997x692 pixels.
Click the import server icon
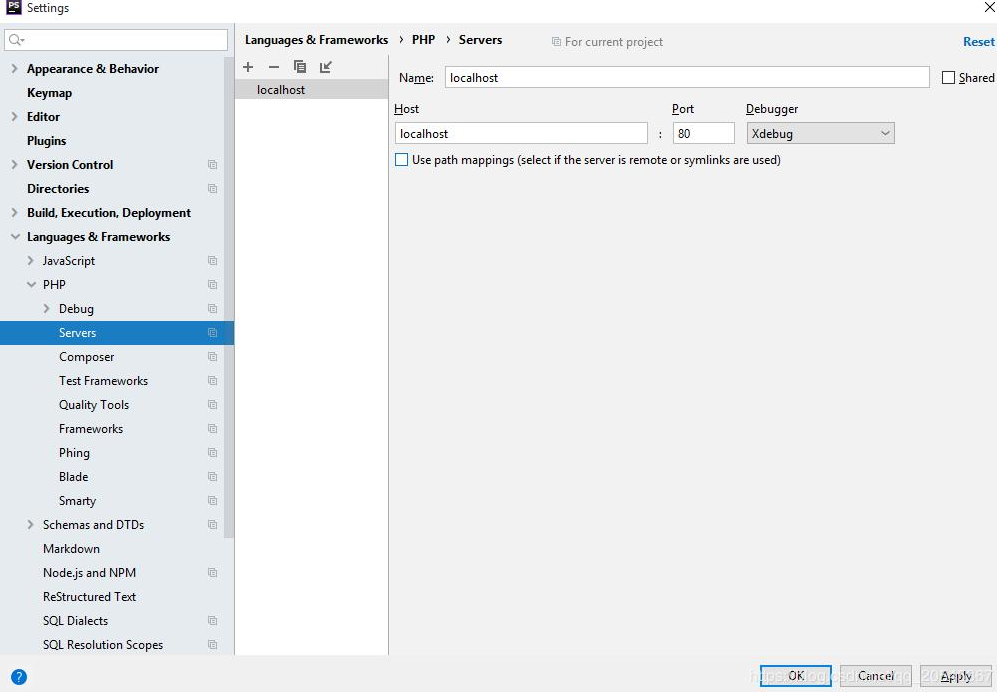[326, 67]
